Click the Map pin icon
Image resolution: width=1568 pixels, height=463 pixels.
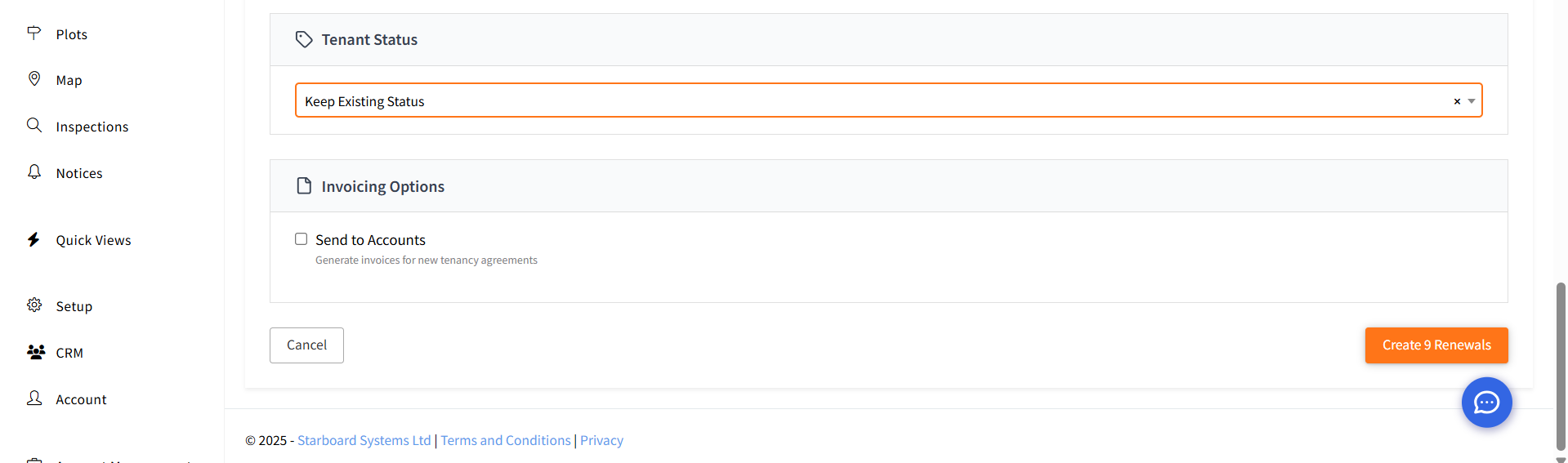[x=34, y=78]
